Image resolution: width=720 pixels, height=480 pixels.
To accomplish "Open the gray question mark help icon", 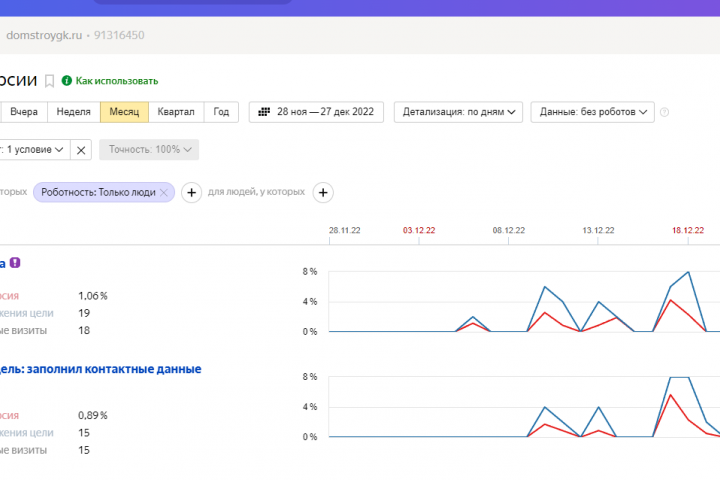I will click(x=664, y=112).
